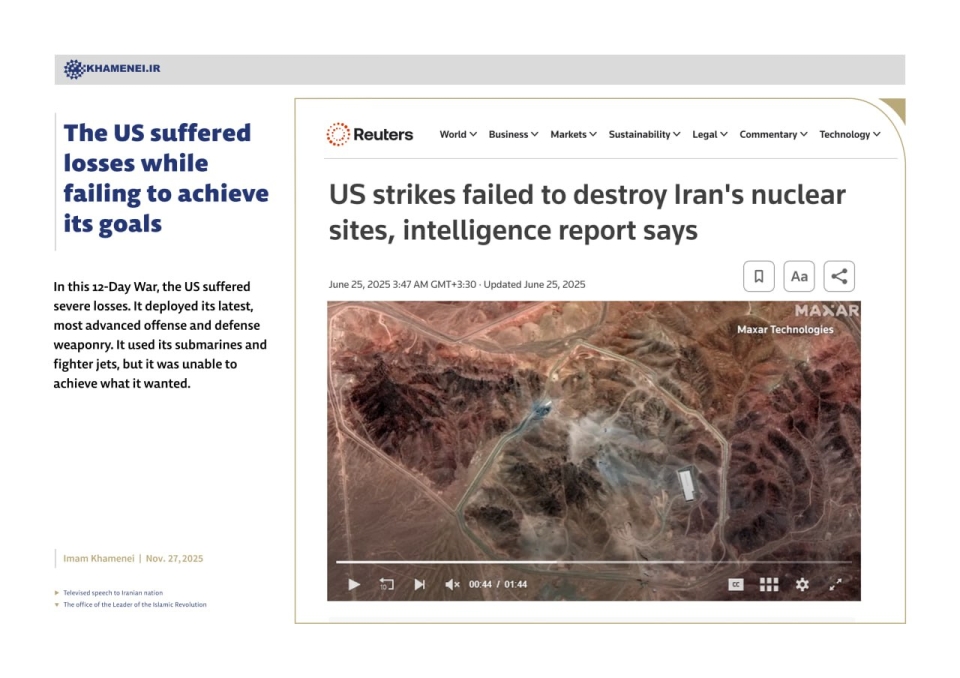Play the Reuters video

pos(354,584)
